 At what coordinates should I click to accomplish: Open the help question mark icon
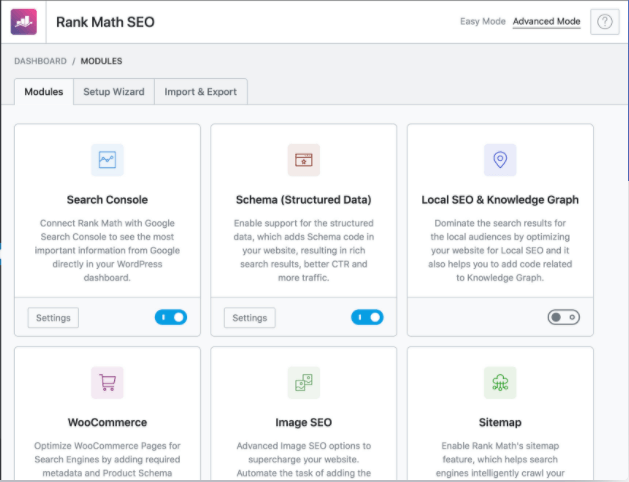[604, 22]
